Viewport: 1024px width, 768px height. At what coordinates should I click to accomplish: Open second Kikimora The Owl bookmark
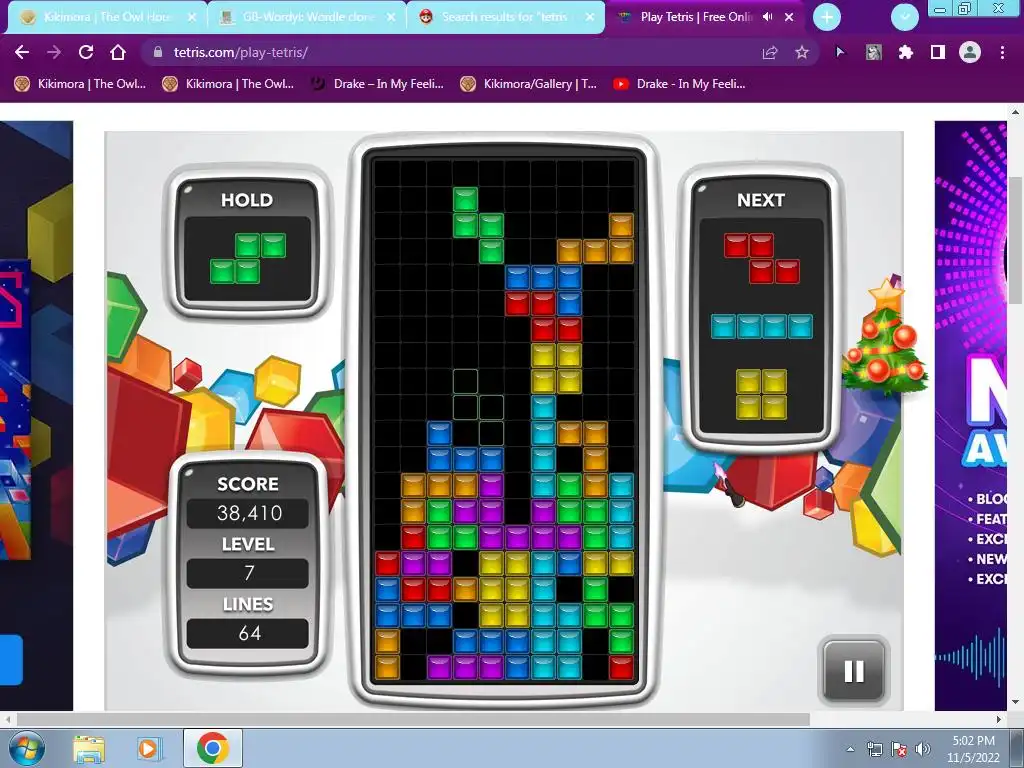[228, 84]
